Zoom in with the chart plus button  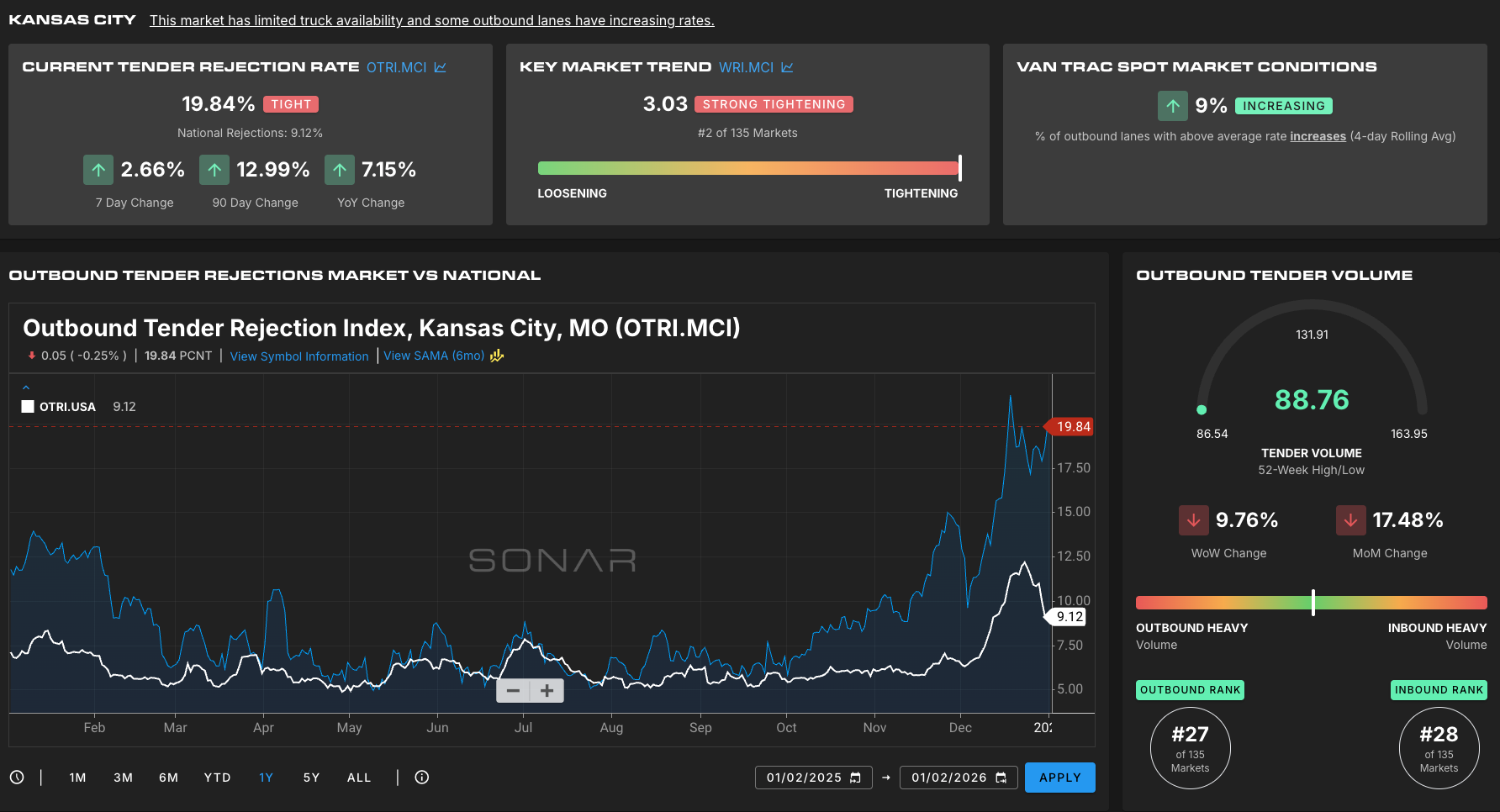(x=547, y=691)
